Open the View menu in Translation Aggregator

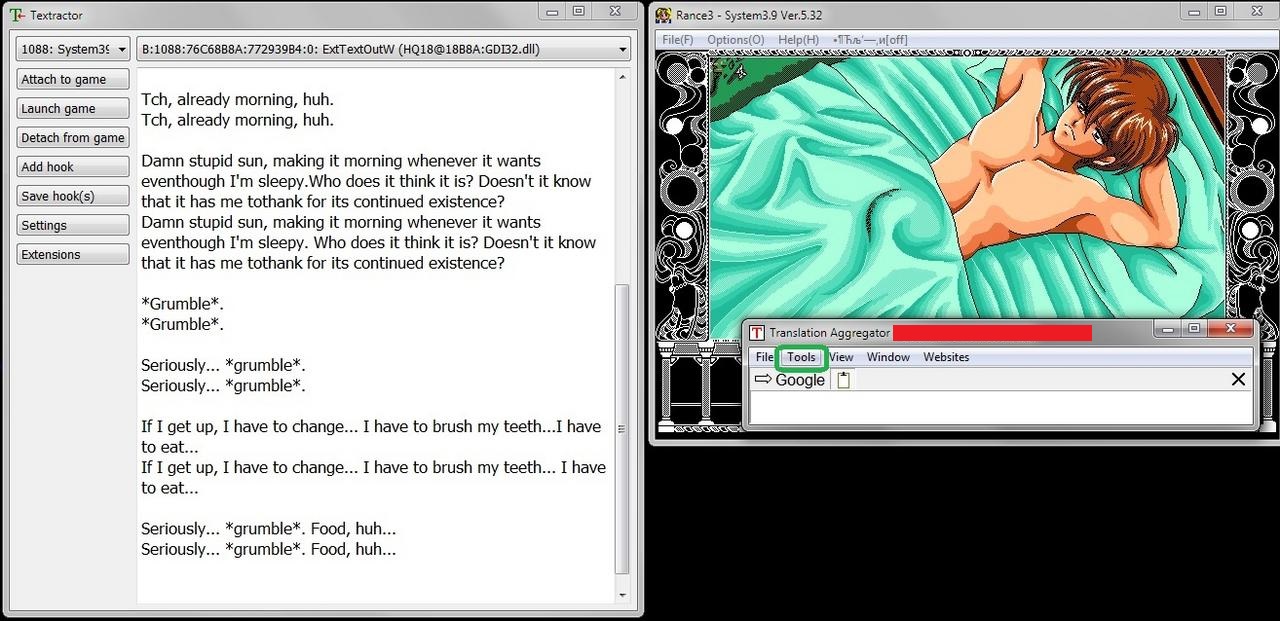click(841, 357)
